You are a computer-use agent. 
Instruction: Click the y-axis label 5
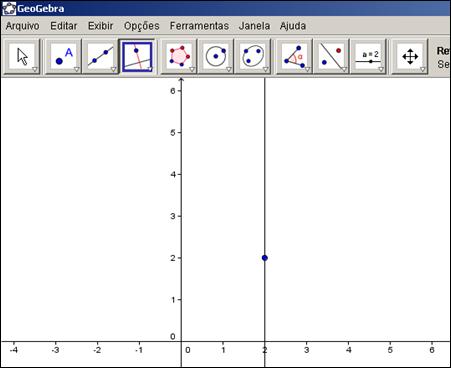[x=173, y=132]
